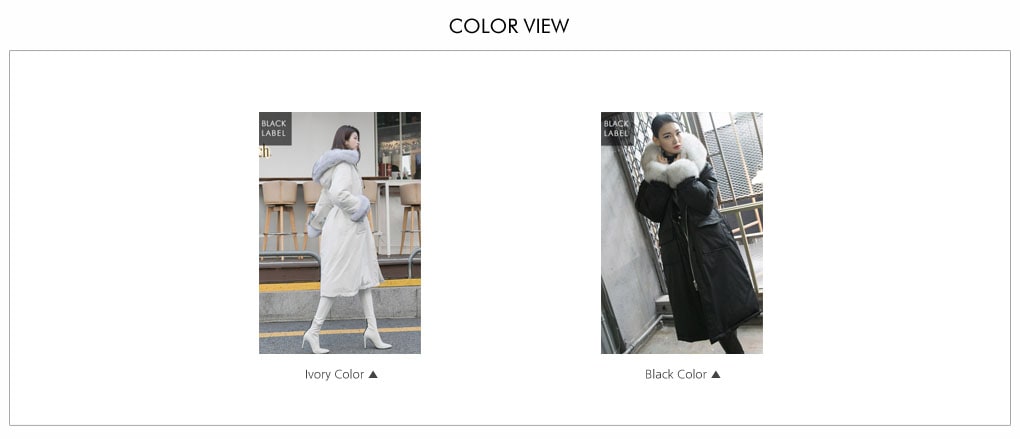Click the fur cuff on the ivory coat sleeve
This screenshot has width=1020, height=439.
[360, 209]
